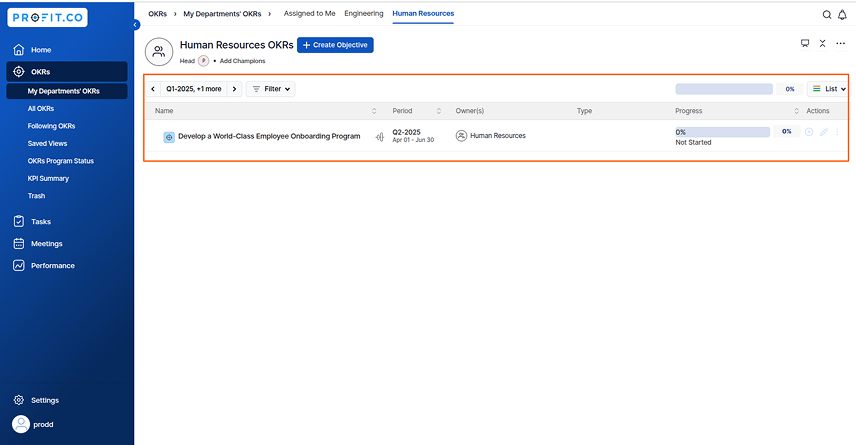
Task: Open notifications bell
Action: 842,15
